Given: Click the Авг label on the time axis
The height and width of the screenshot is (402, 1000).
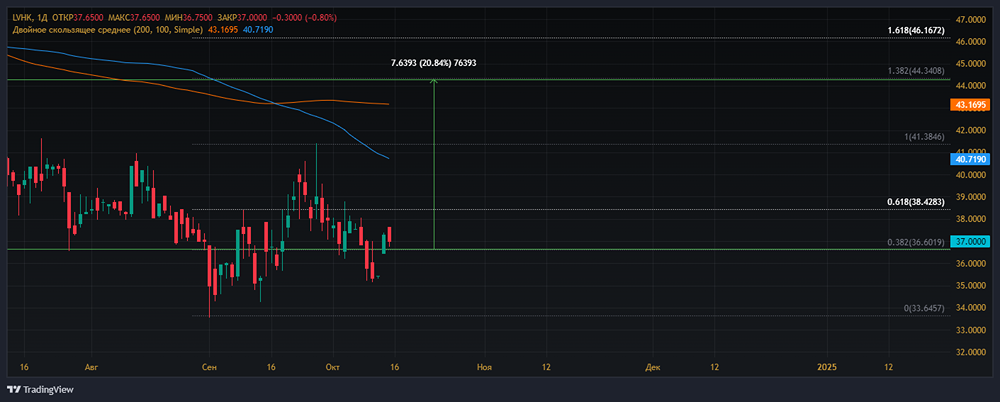Looking at the screenshot, I should coord(92,368).
